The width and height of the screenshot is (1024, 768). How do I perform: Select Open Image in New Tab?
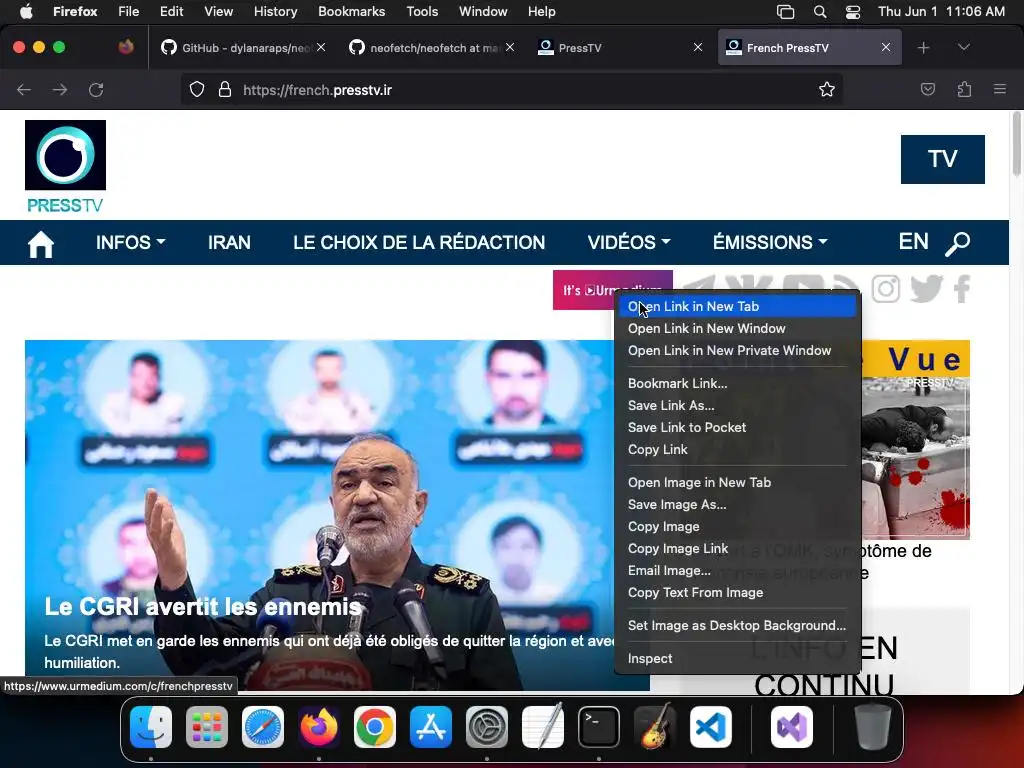pos(737,483)
